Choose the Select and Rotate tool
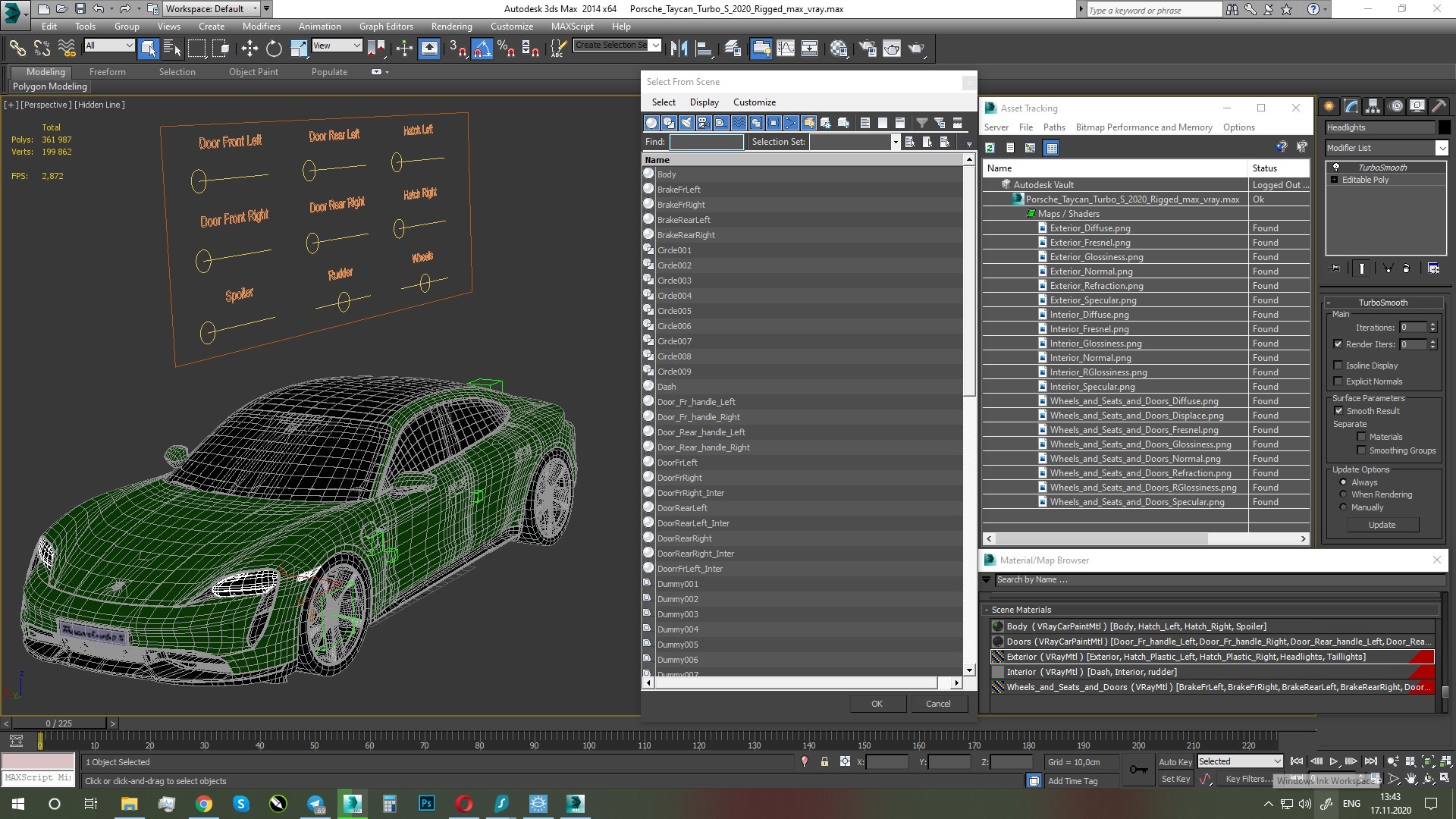 (x=274, y=49)
